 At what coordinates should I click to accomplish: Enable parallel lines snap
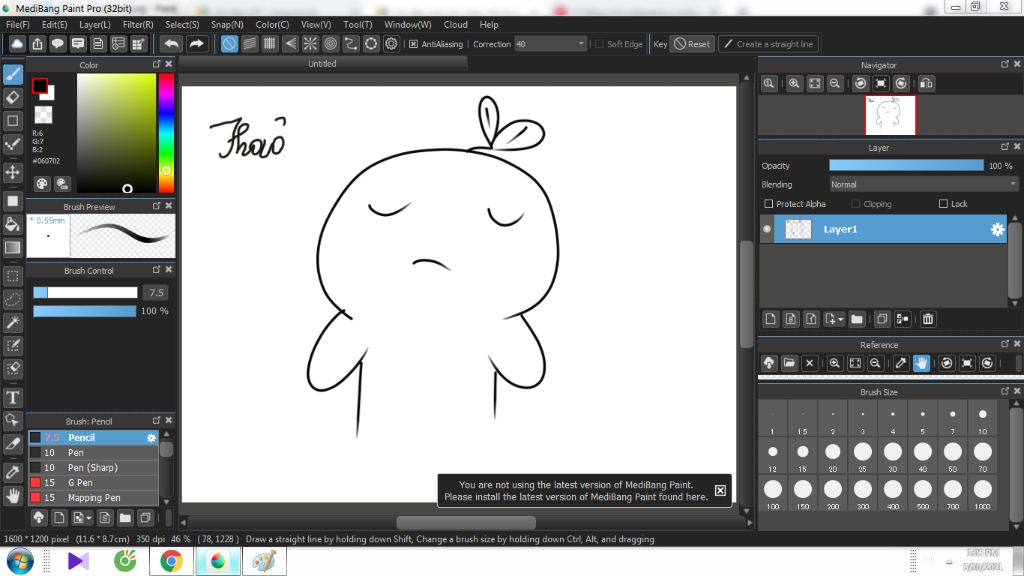[x=249, y=44]
